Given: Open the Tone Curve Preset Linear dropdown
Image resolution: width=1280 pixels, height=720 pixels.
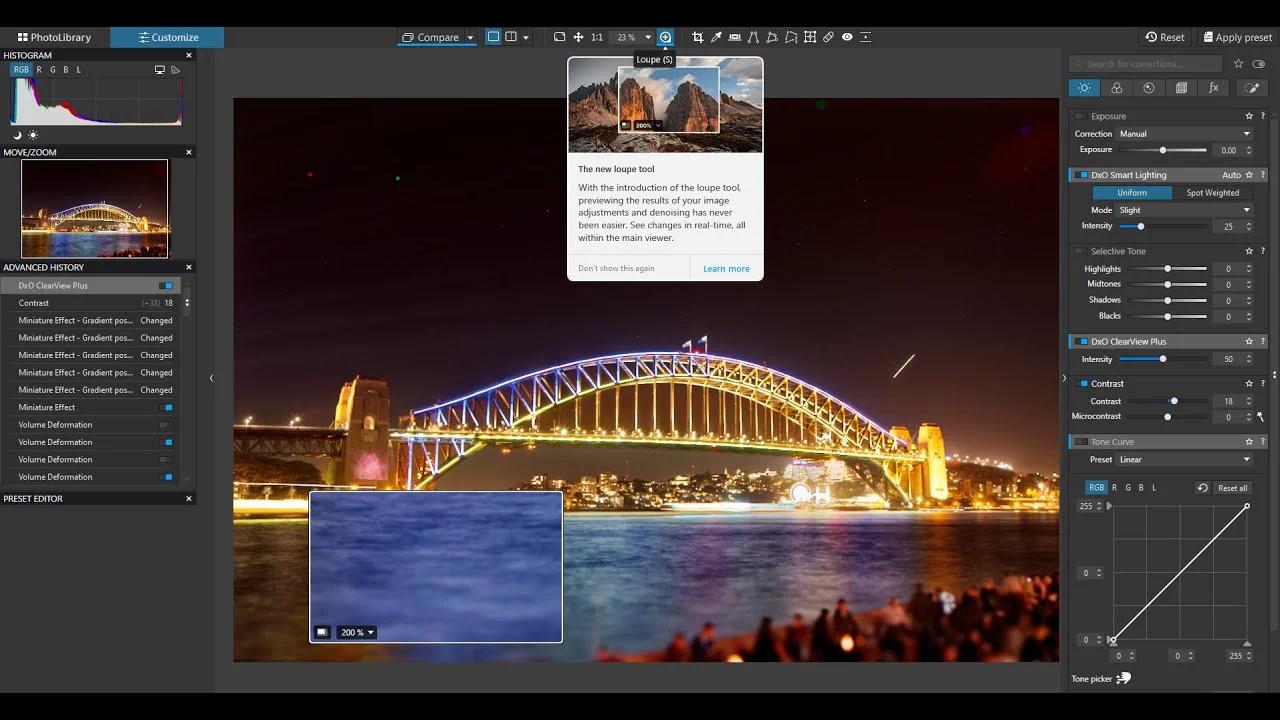Looking at the screenshot, I should 1185,460.
